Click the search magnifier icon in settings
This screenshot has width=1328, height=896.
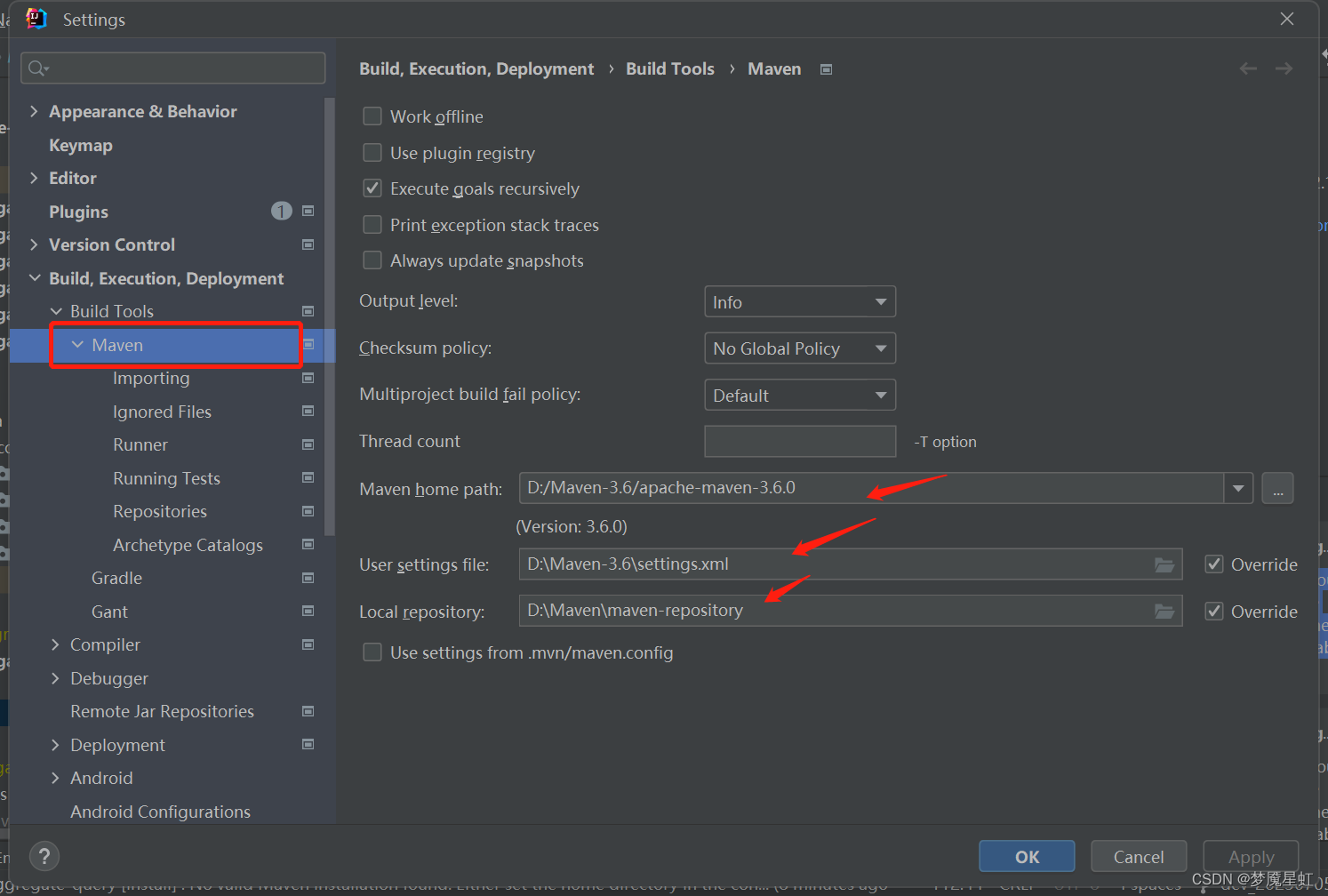coord(38,68)
